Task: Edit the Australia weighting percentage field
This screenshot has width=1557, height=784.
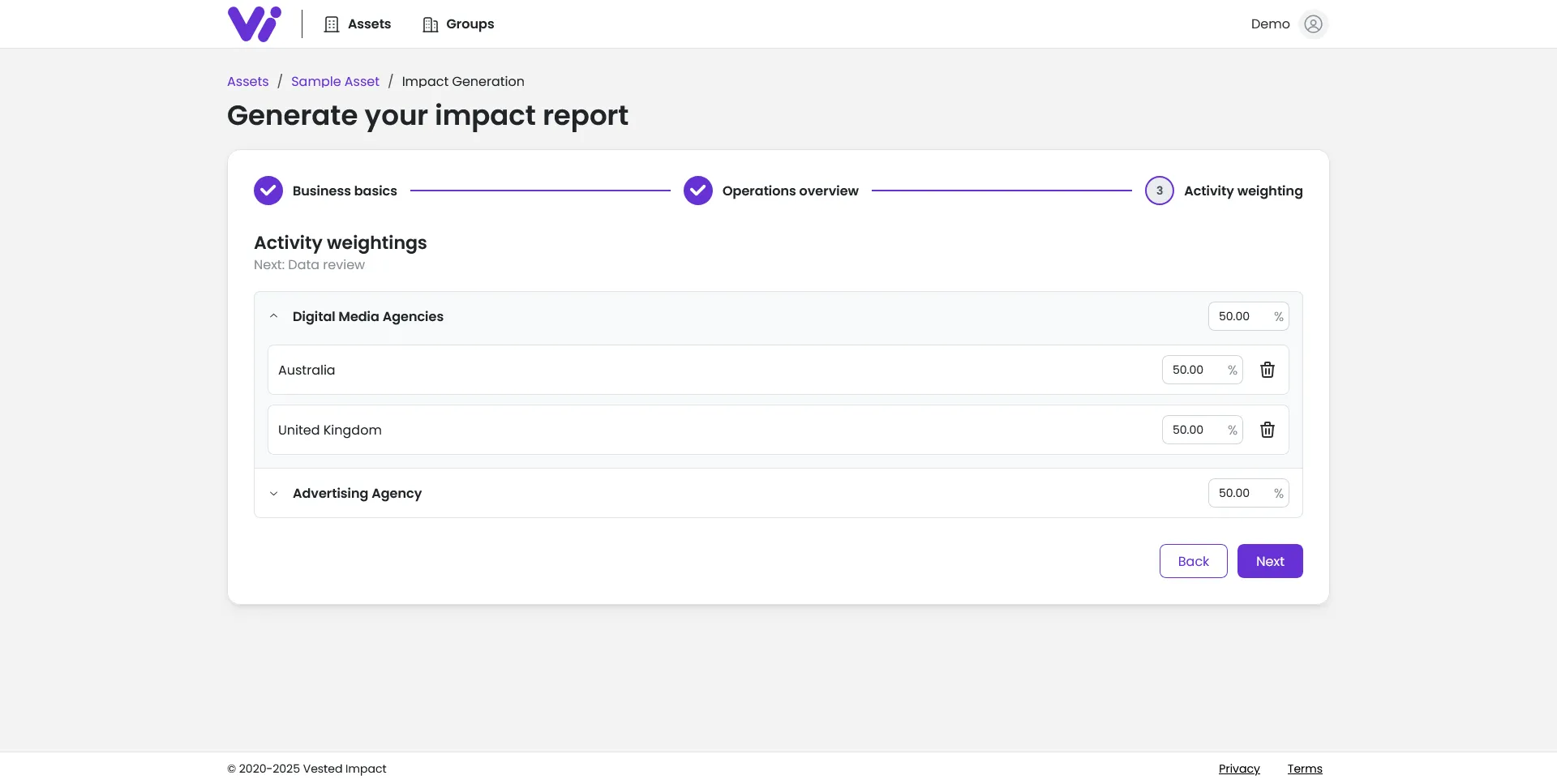Action: click(1194, 370)
